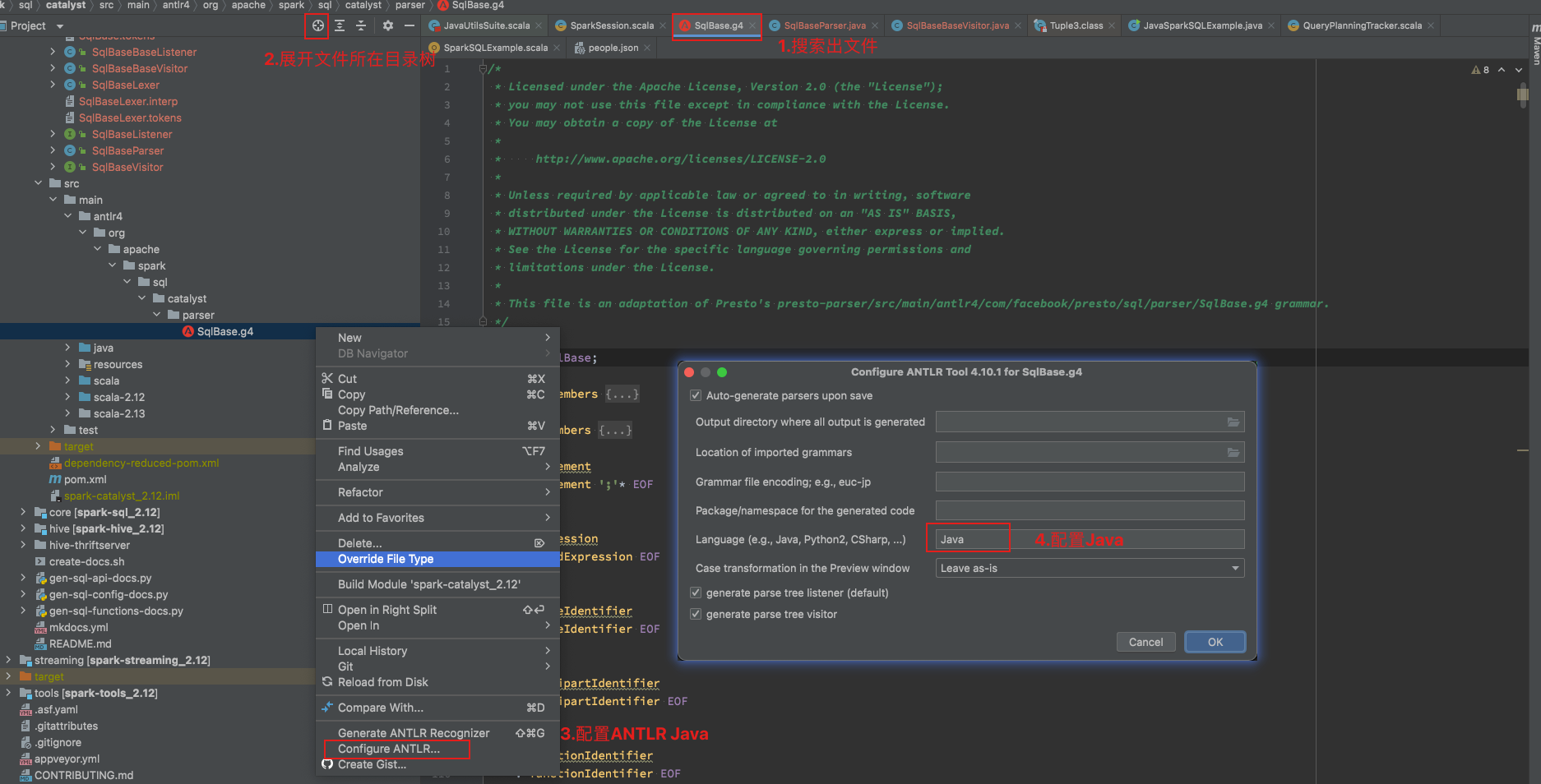Switch to SqlBaseParser.java tab
Viewport: 1541px width, 784px height.
pyautogui.click(x=825, y=25)
